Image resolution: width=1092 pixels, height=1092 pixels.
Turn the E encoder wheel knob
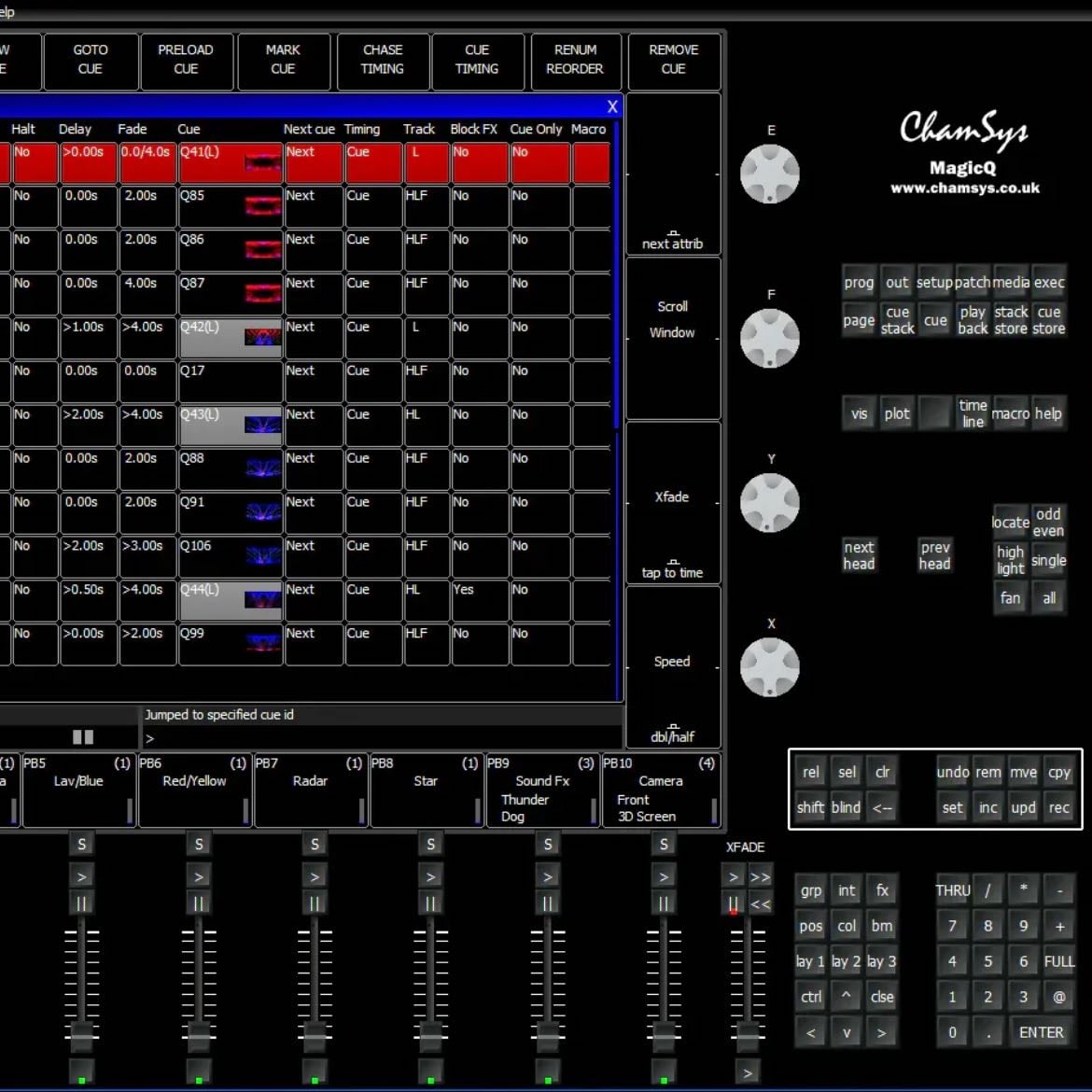tap(769, 175)
